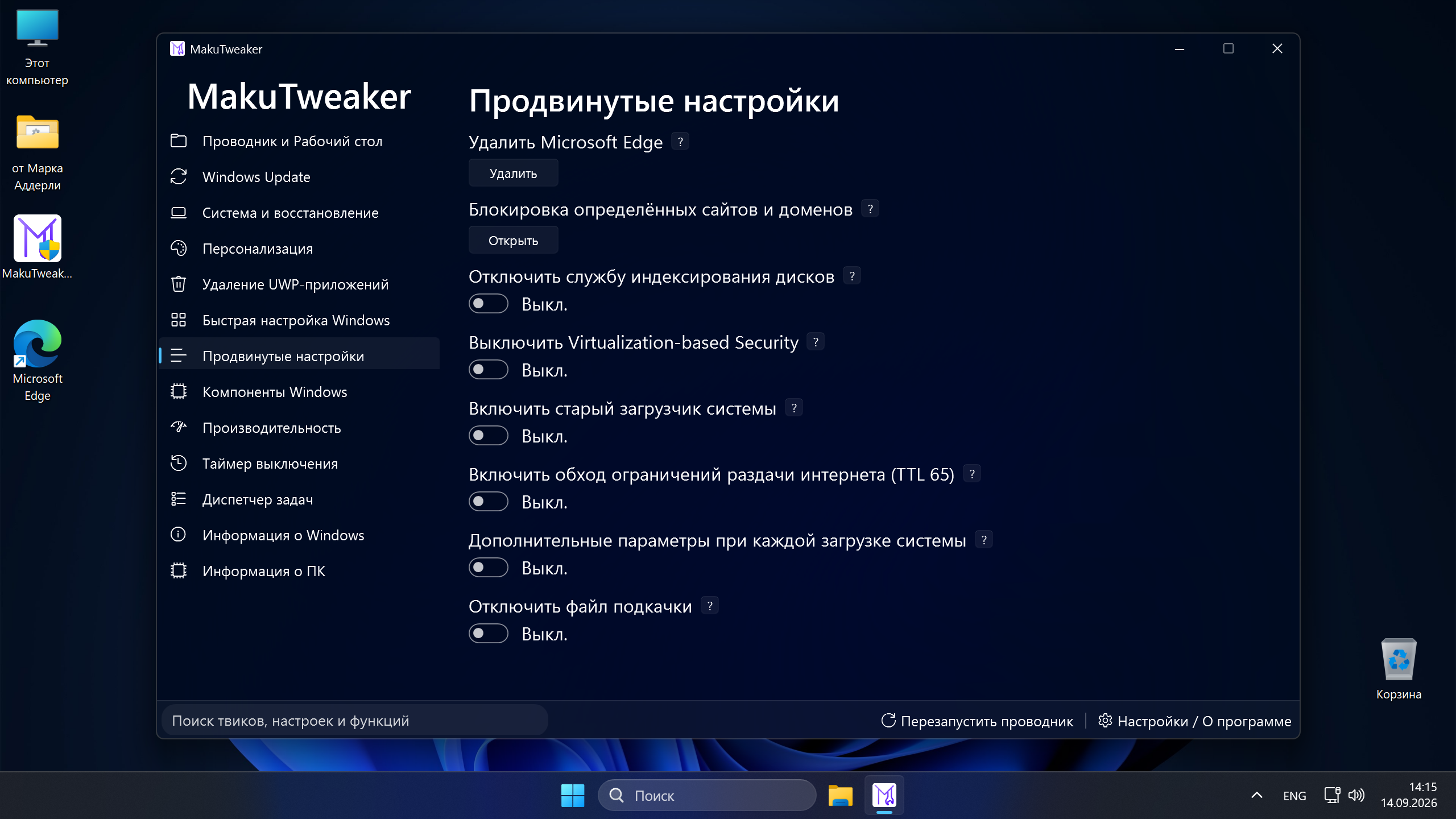
Task: Click the refresh arrows icon beside Windows Update
Action: click(179, 176)
